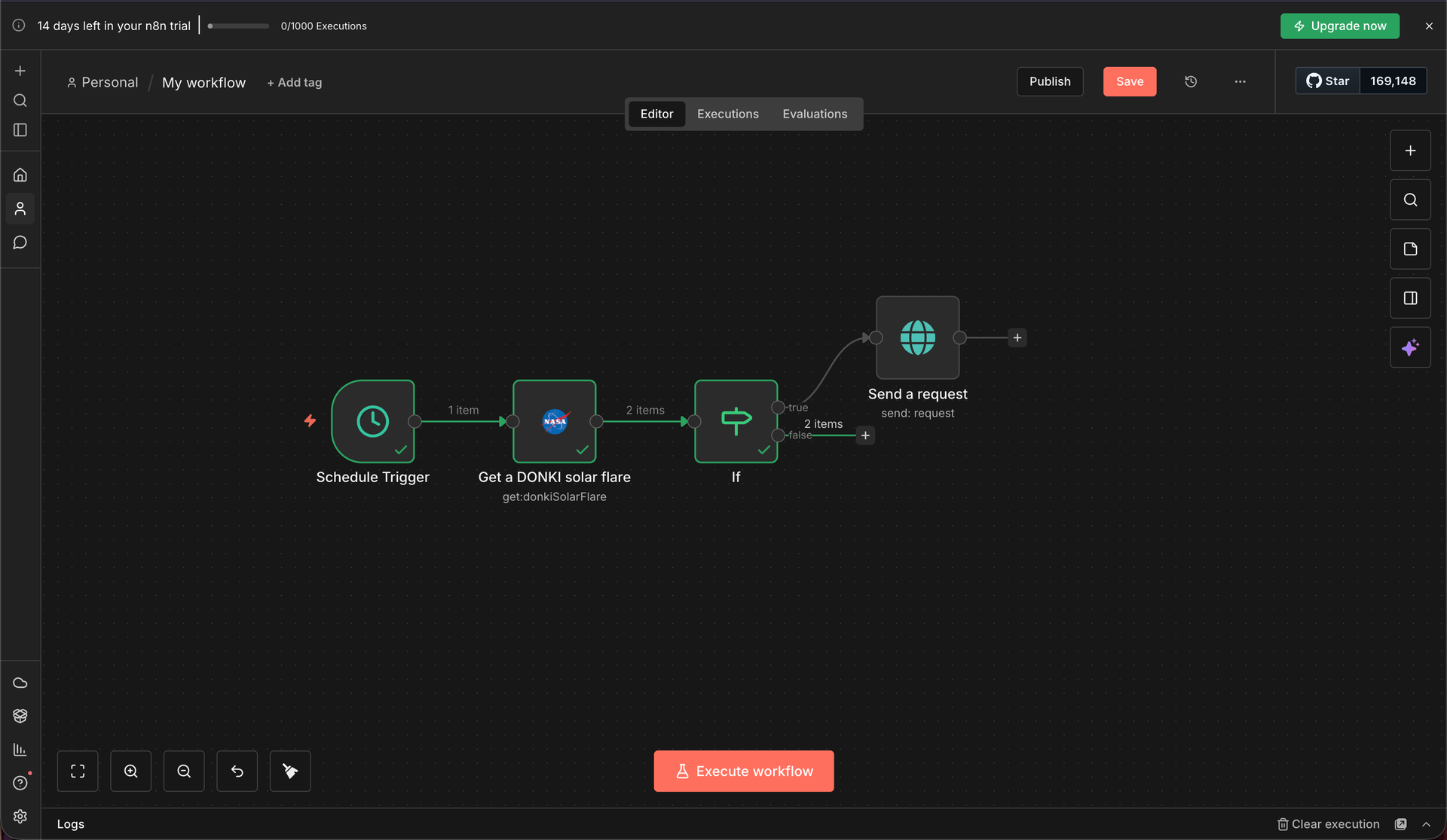This screenshot has width=1447, height=840.
Task: Click the Schedule Trigger clock node
Action: click(x=373, y=421)
